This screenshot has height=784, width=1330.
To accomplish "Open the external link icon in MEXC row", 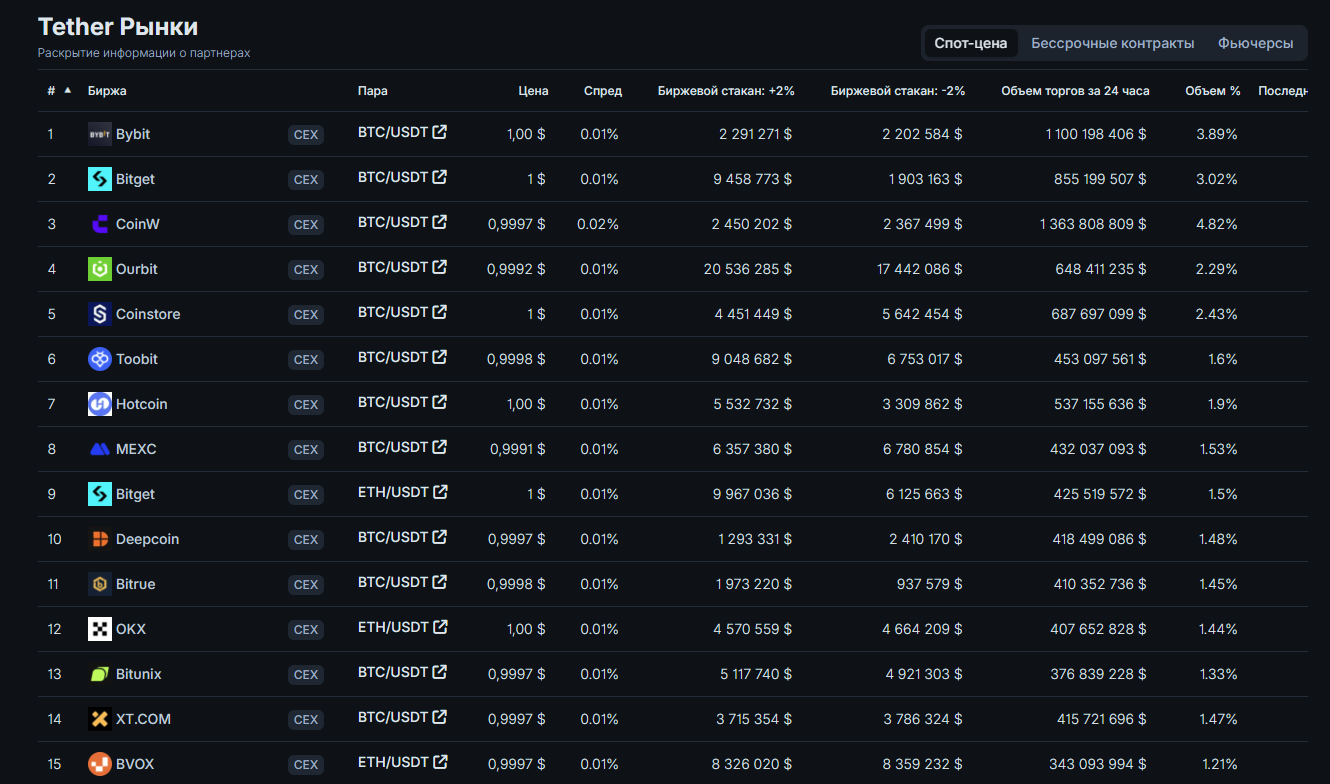I will click(440, 447).
